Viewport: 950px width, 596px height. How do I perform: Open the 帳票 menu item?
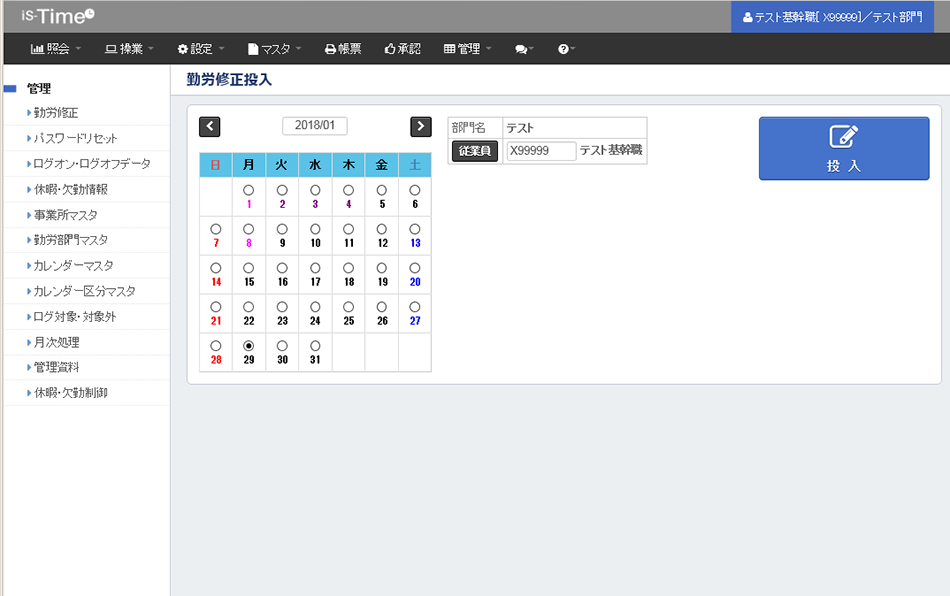coord(343,49)
